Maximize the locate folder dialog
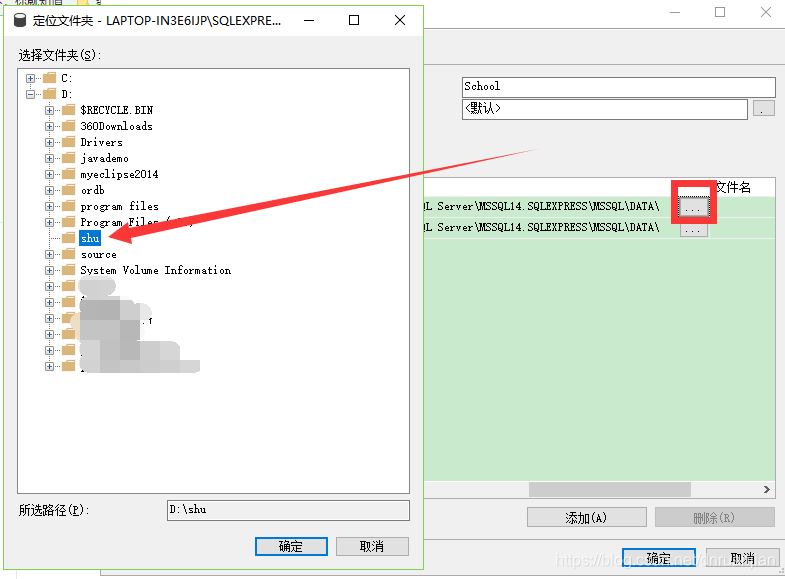 tap(354, 21)
